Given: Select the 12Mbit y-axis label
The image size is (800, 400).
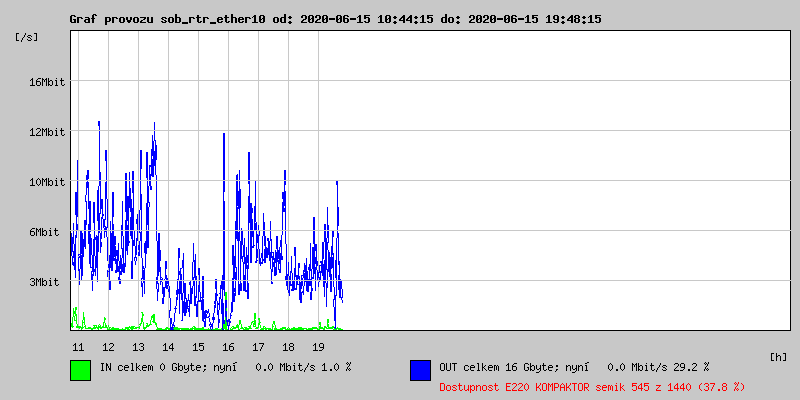Looking at the screenshot, I should [47, 132].
